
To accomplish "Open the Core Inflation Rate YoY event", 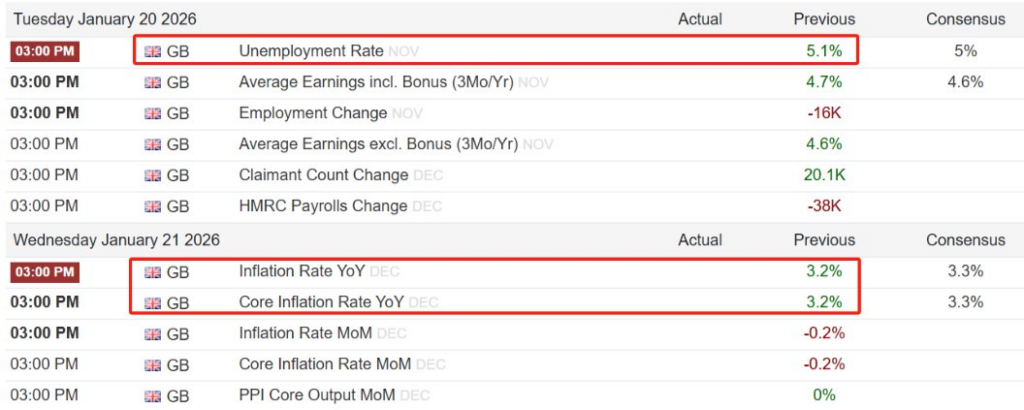I will coord(322,302).
